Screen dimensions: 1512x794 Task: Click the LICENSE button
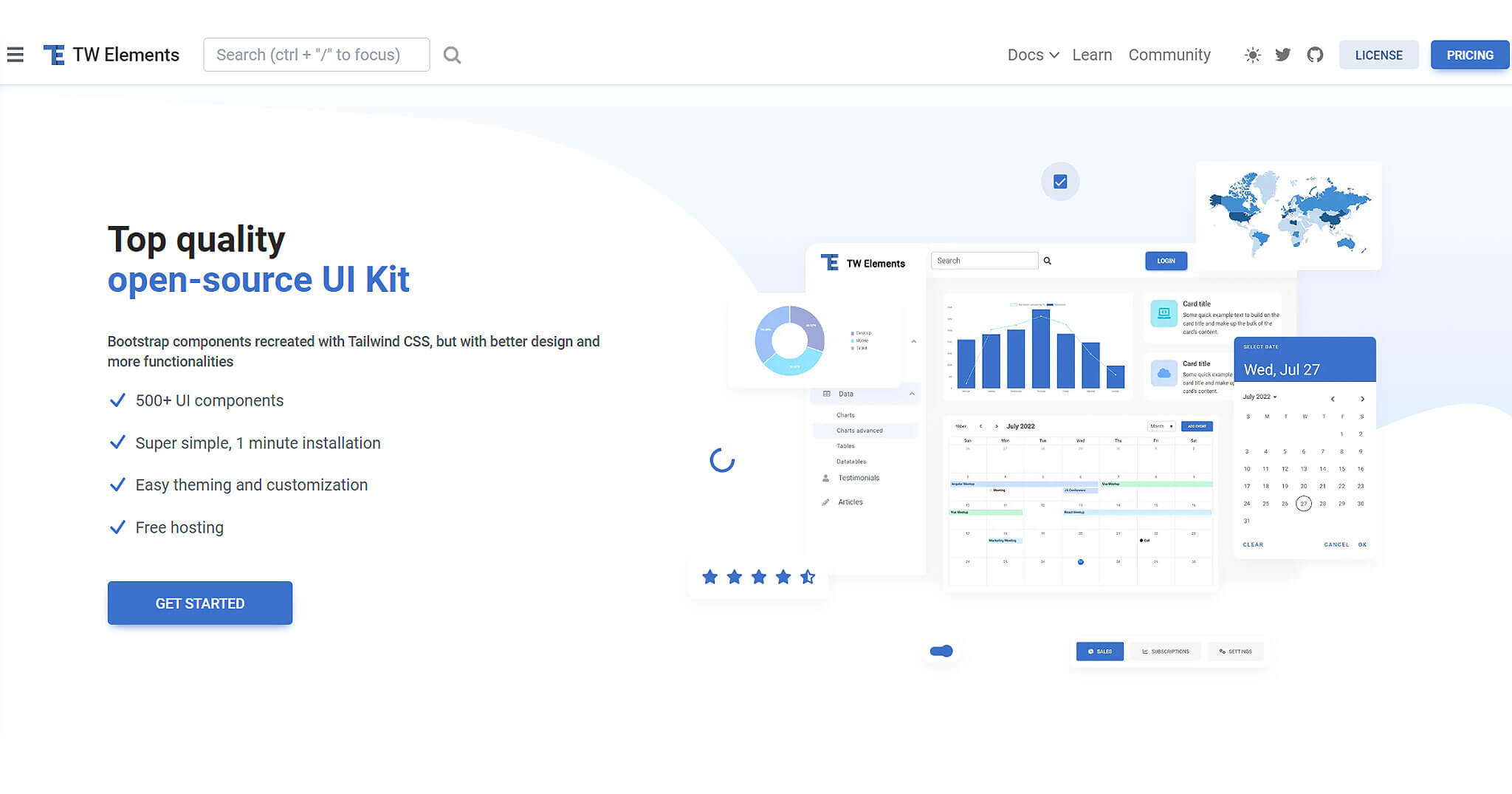click(x=1378, y=55)
